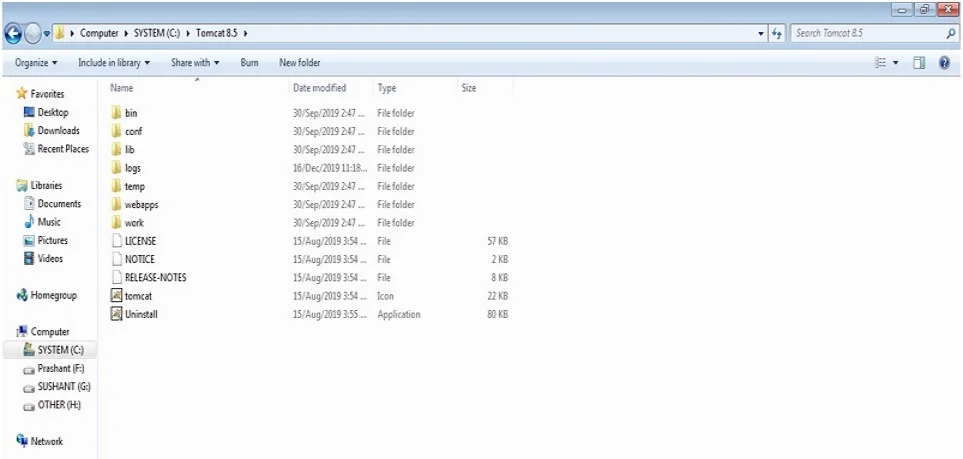Click the Back navigation arrow
This screenshot has height=459, width=963.
(x=14, y=33)
